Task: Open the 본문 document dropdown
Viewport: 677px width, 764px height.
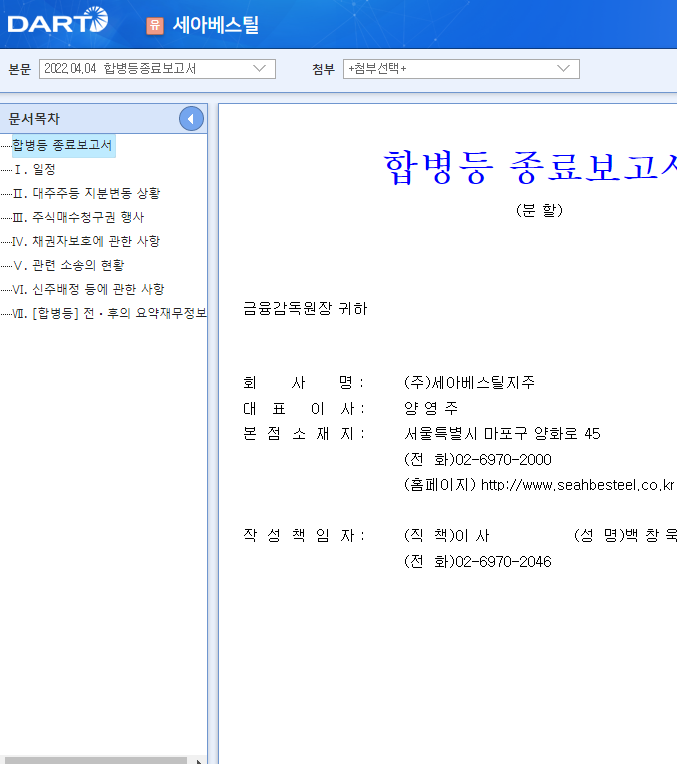Action: (157, 69)
